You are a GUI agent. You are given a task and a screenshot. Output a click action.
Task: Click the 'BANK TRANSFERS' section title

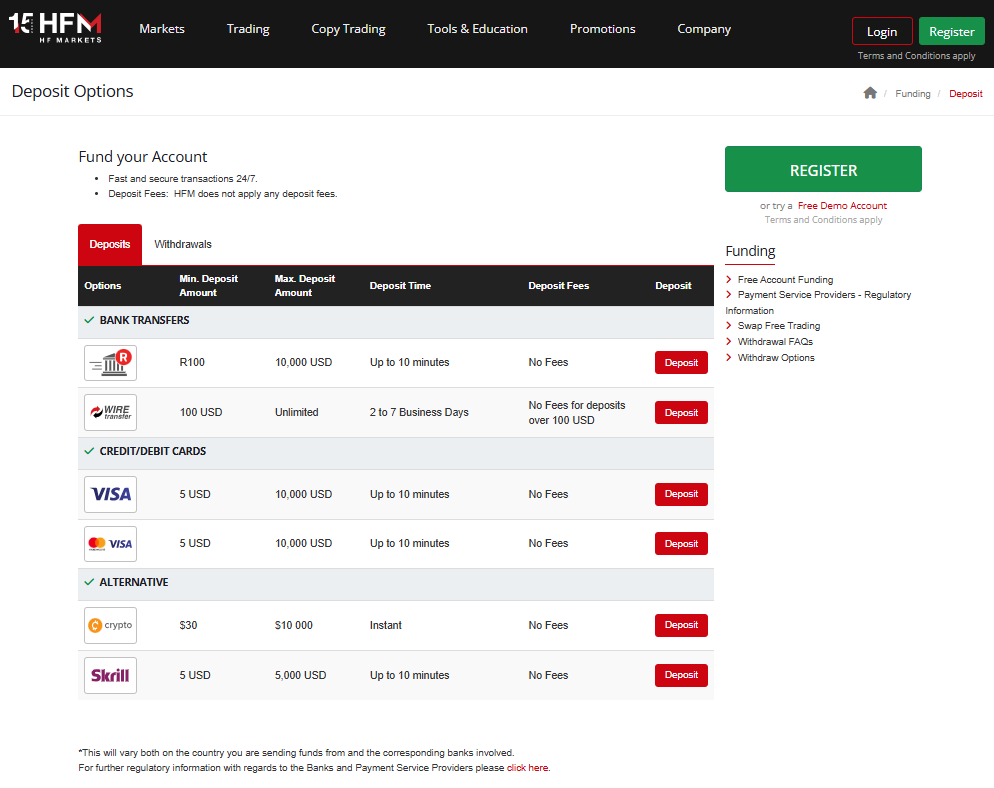click(x=145, y=320)
